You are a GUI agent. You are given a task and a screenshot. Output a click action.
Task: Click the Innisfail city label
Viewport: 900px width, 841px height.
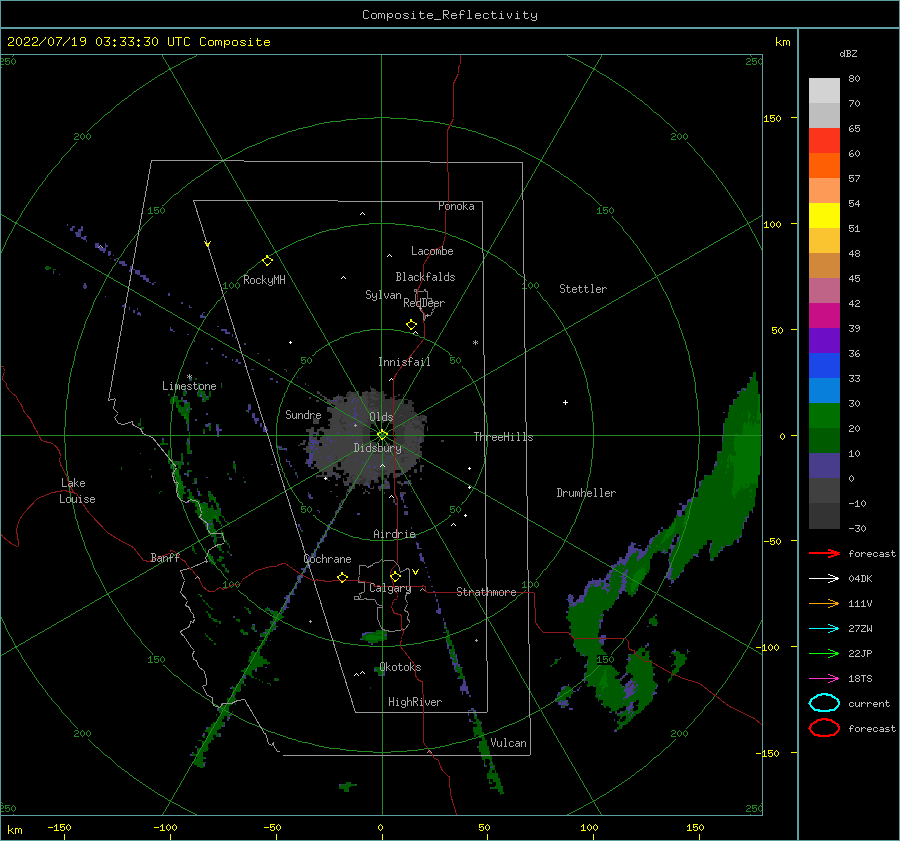tap(404, 362)
